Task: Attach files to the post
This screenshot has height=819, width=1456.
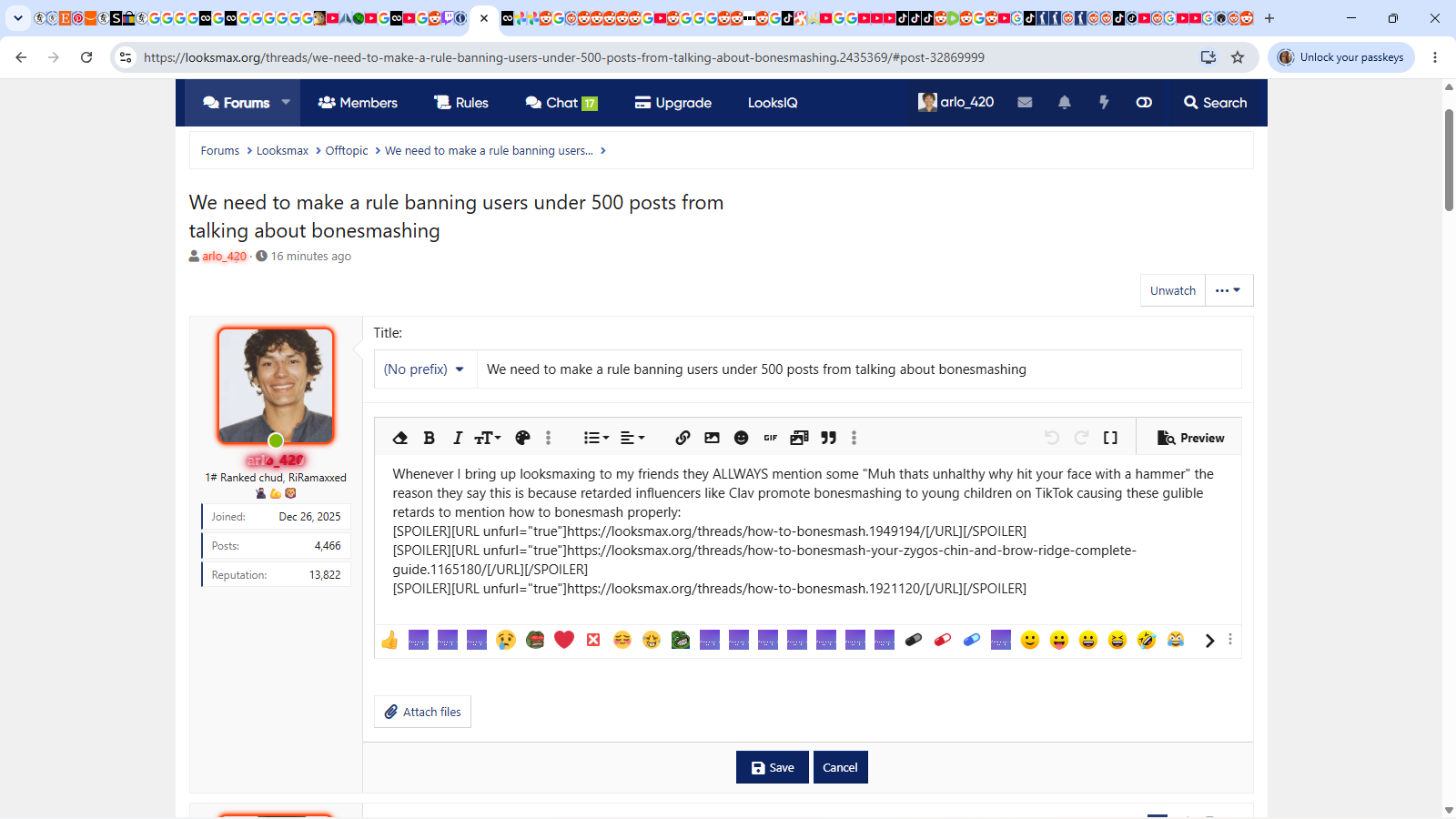Action: [422, 712]
